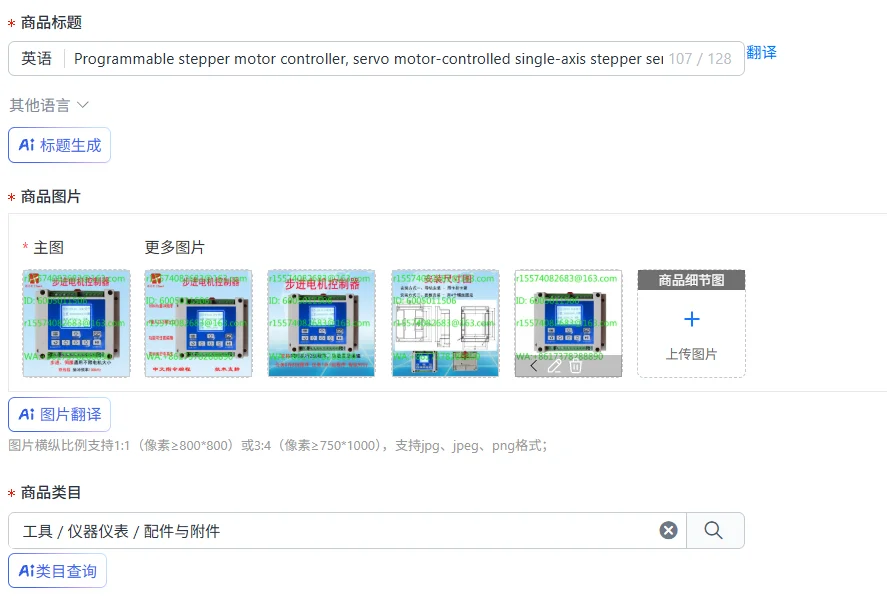This screenshot has height=601, width=887.
Task: Click the 主图 label
Action: point(49,247)
